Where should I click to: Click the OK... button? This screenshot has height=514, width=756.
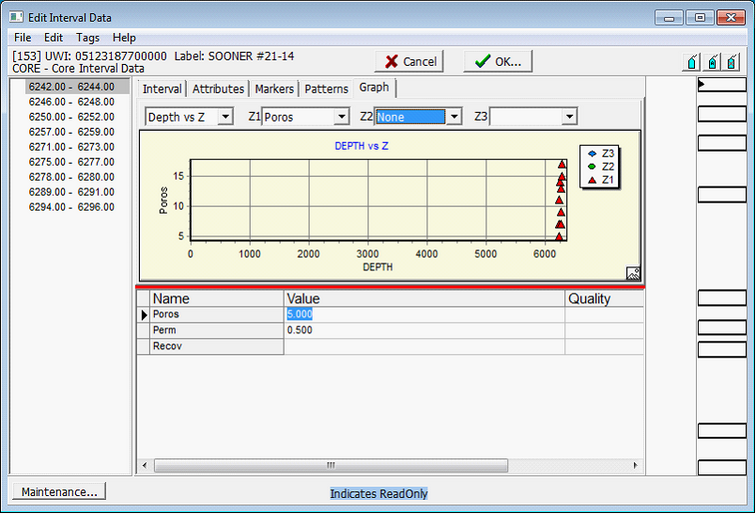point(498,61)
